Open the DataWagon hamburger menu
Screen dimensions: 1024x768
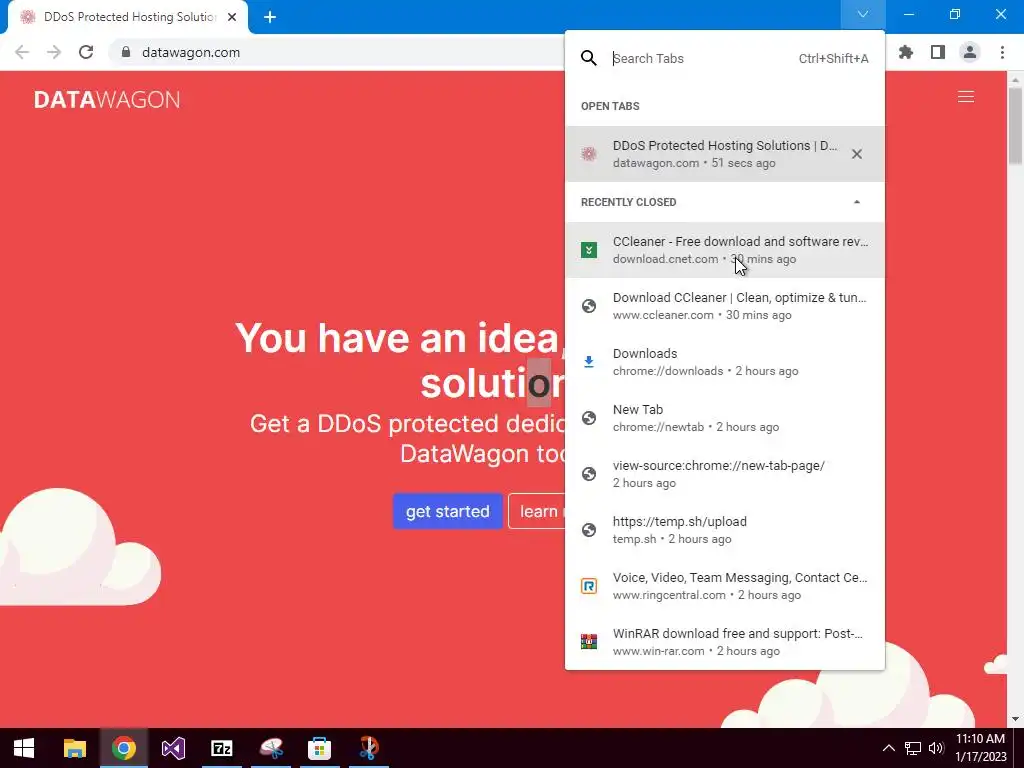pos(965,97)
